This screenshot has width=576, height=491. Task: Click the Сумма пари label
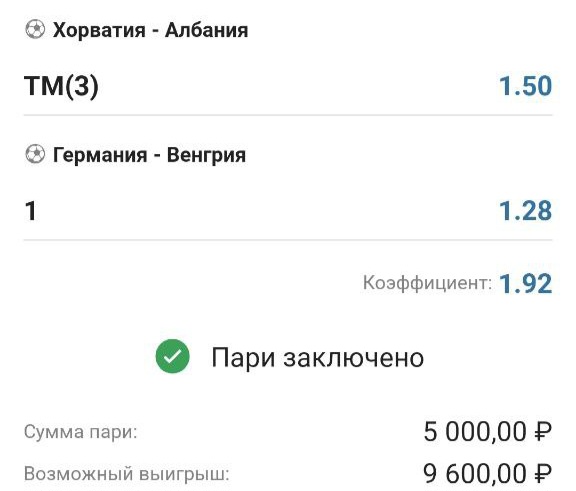tap(80, 432)
